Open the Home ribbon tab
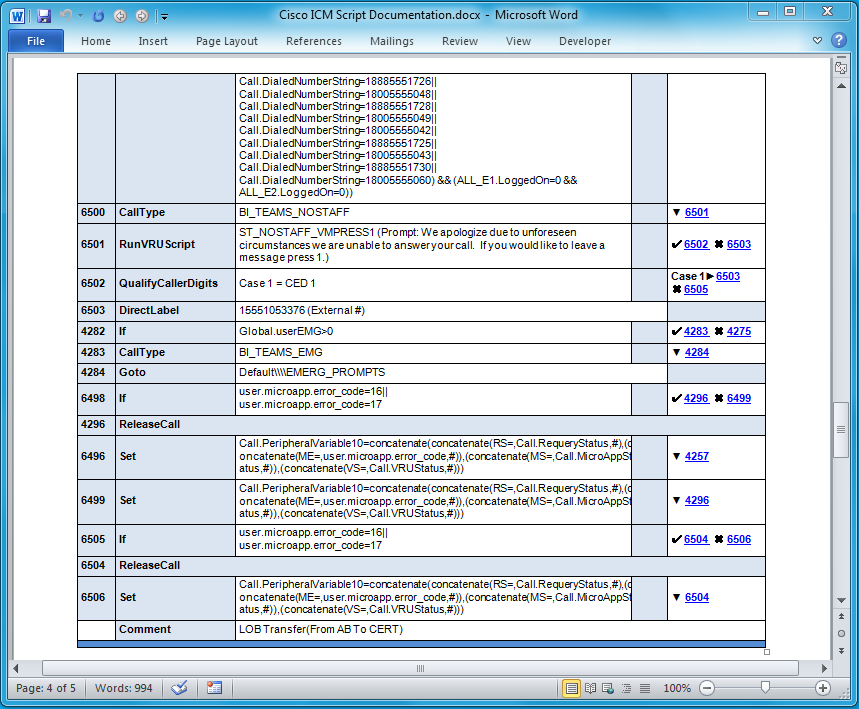 point(96,41)
